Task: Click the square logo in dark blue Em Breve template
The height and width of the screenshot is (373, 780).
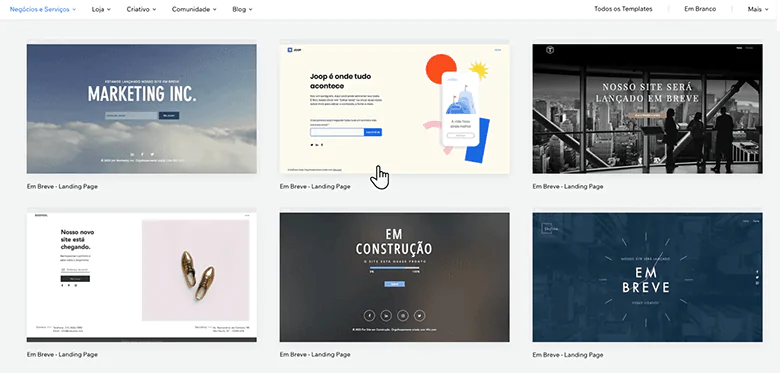Action: tap(548, 228)
